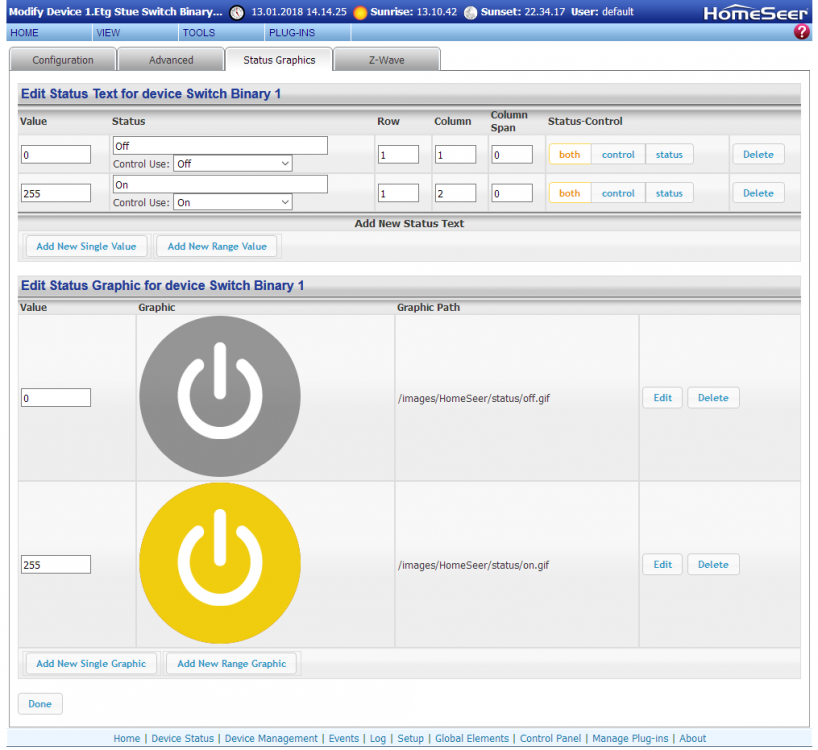Click Add New Range Value button
This screenshot has width=818, height=750.
(x=217, y=246)
